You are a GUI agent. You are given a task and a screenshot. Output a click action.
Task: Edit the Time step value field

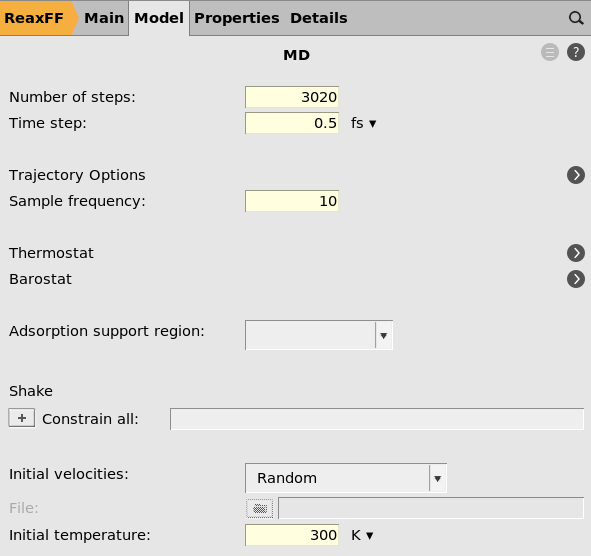(292, 123)
